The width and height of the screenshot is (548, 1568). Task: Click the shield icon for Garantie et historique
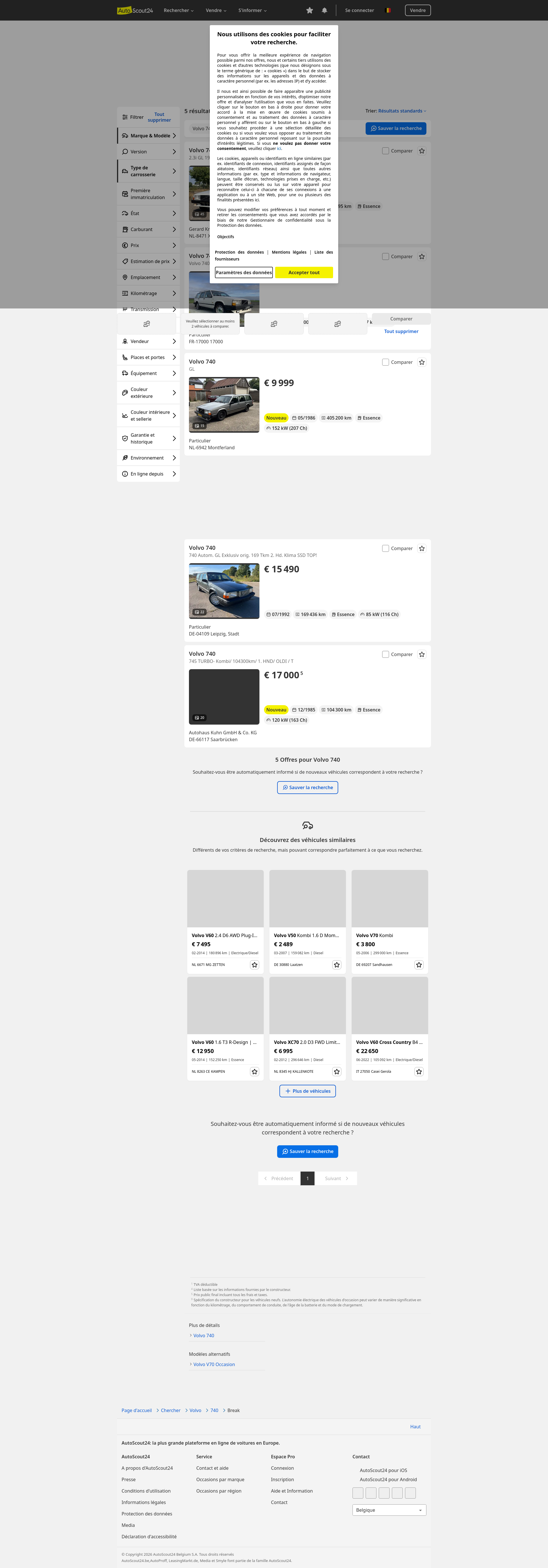click(125, 438)
